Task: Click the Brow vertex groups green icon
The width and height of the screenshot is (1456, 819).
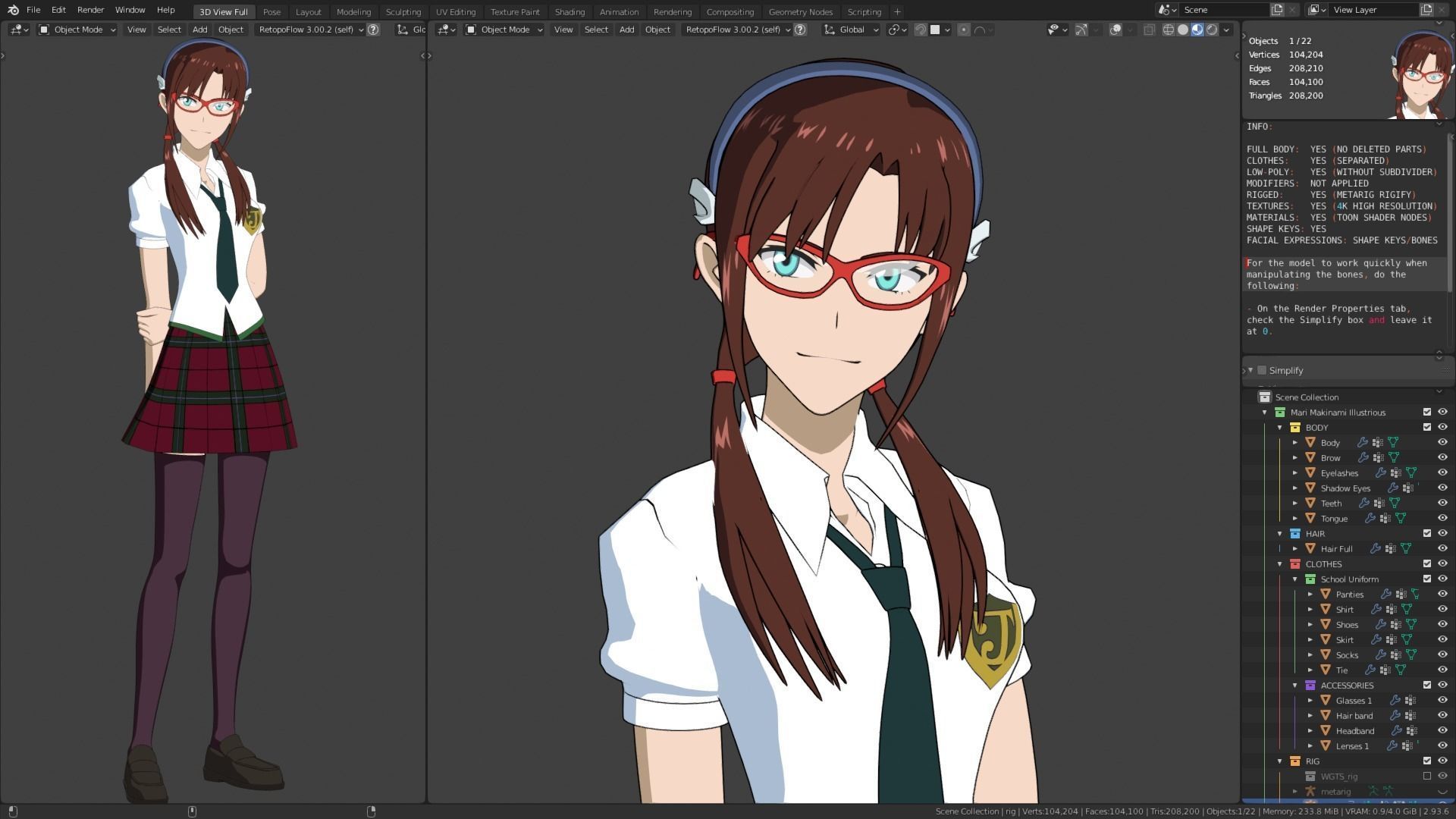Action: click(1393, 457)
